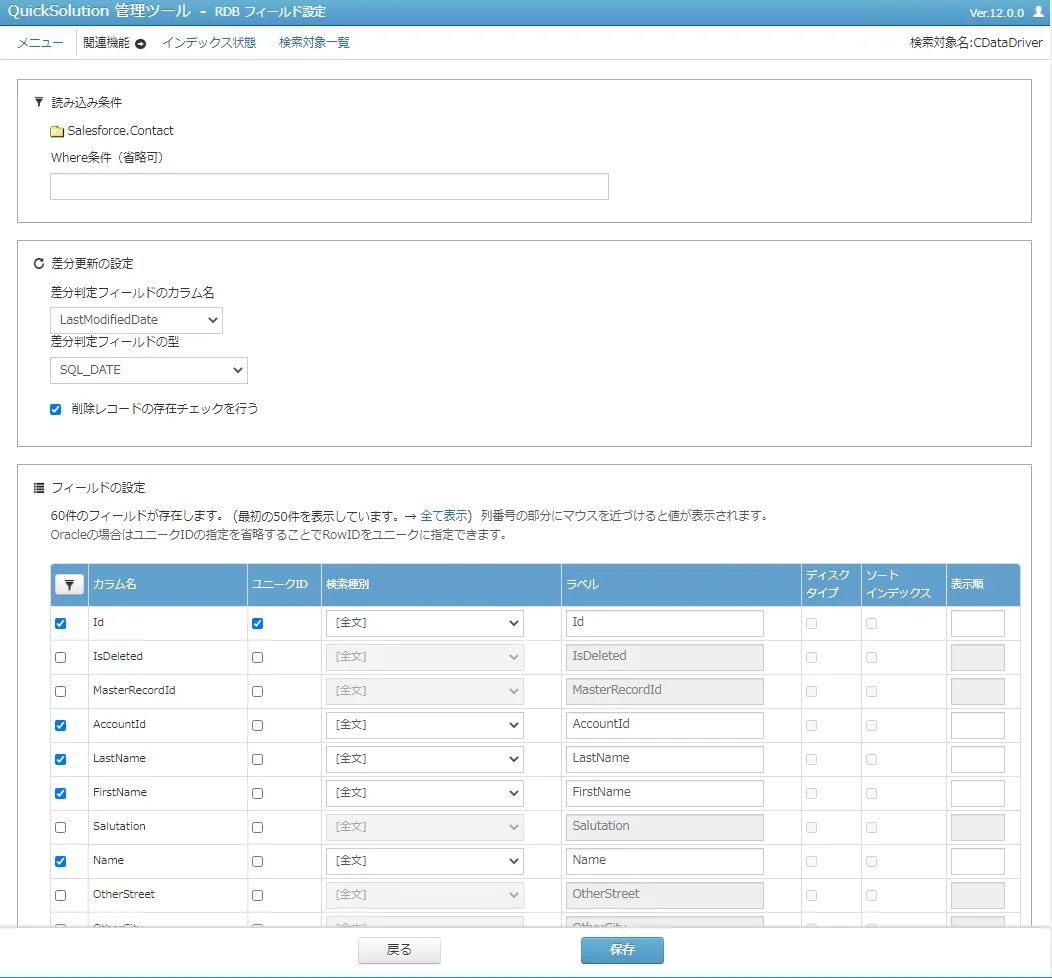The width and height of the screenshot is (1052, 978).
Task: Uncheck the LastName column checkbox
Action: coord(61,759)
